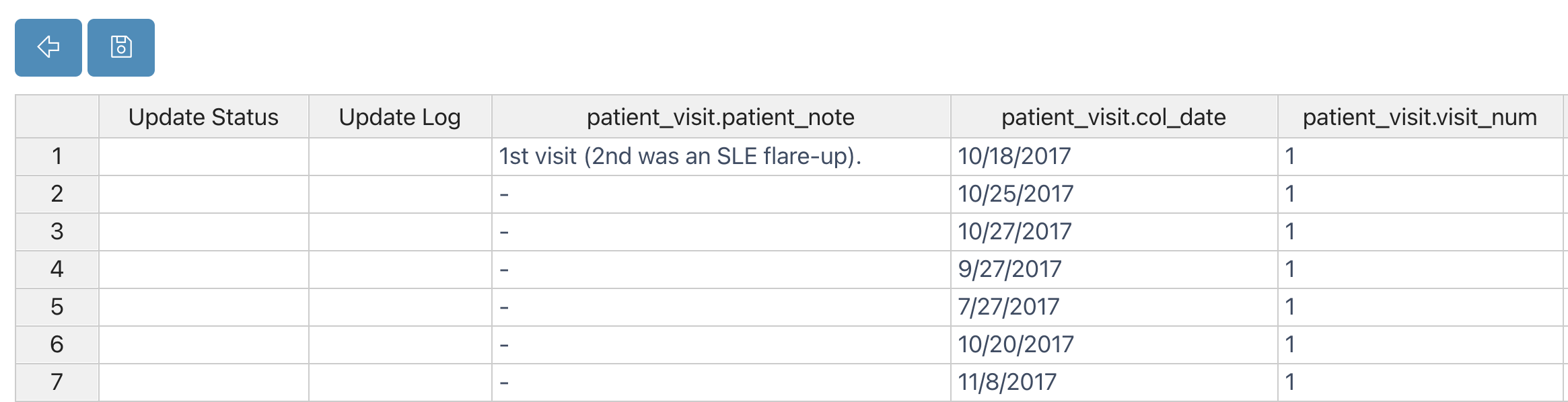Image resolution: width=1568 pixels, height=402 pixels.
Task: Select the Update Status column header
Action: click(x=204, y=117)
